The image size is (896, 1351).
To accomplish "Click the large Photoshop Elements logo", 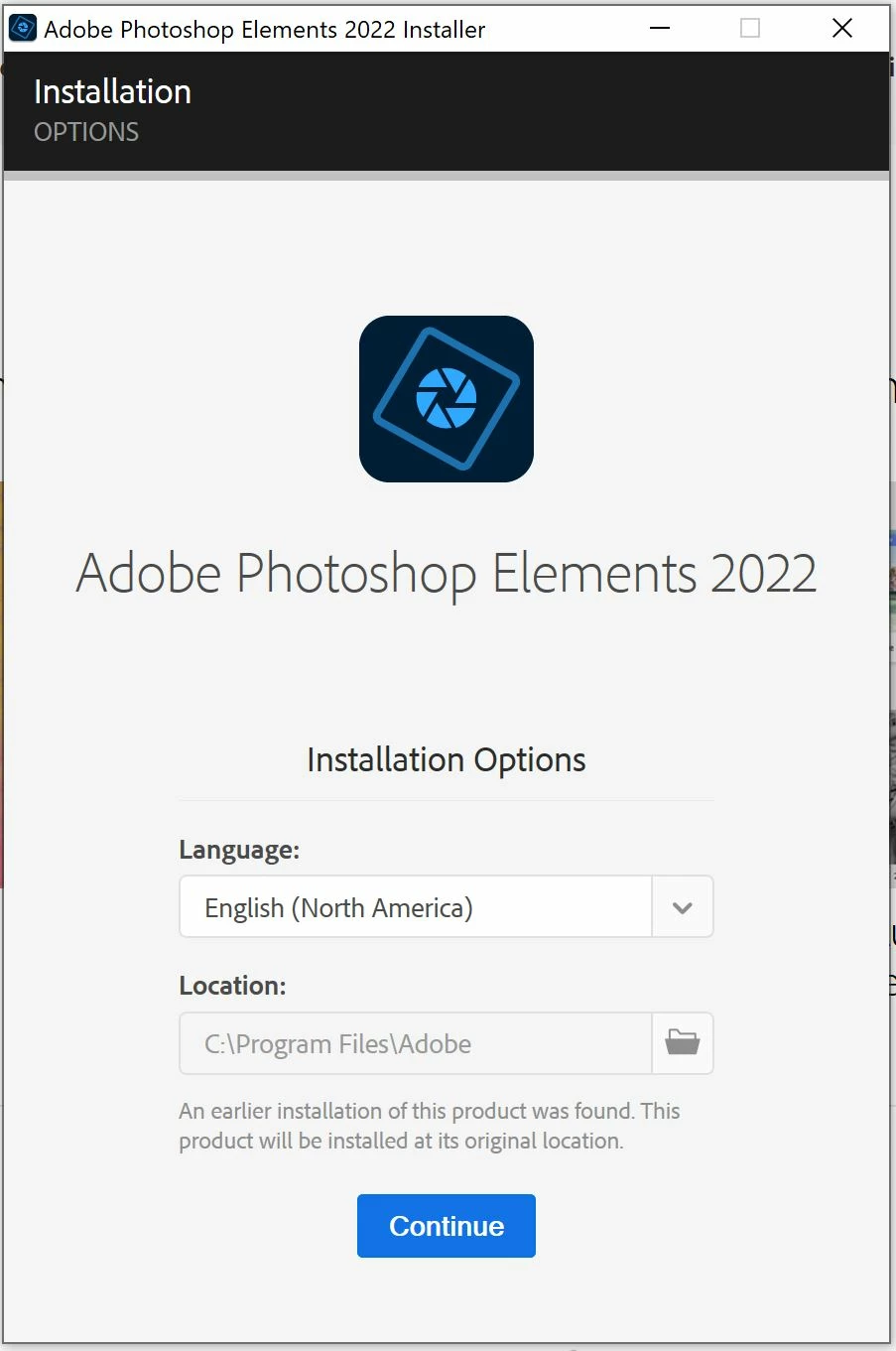I will click(447, 399).
